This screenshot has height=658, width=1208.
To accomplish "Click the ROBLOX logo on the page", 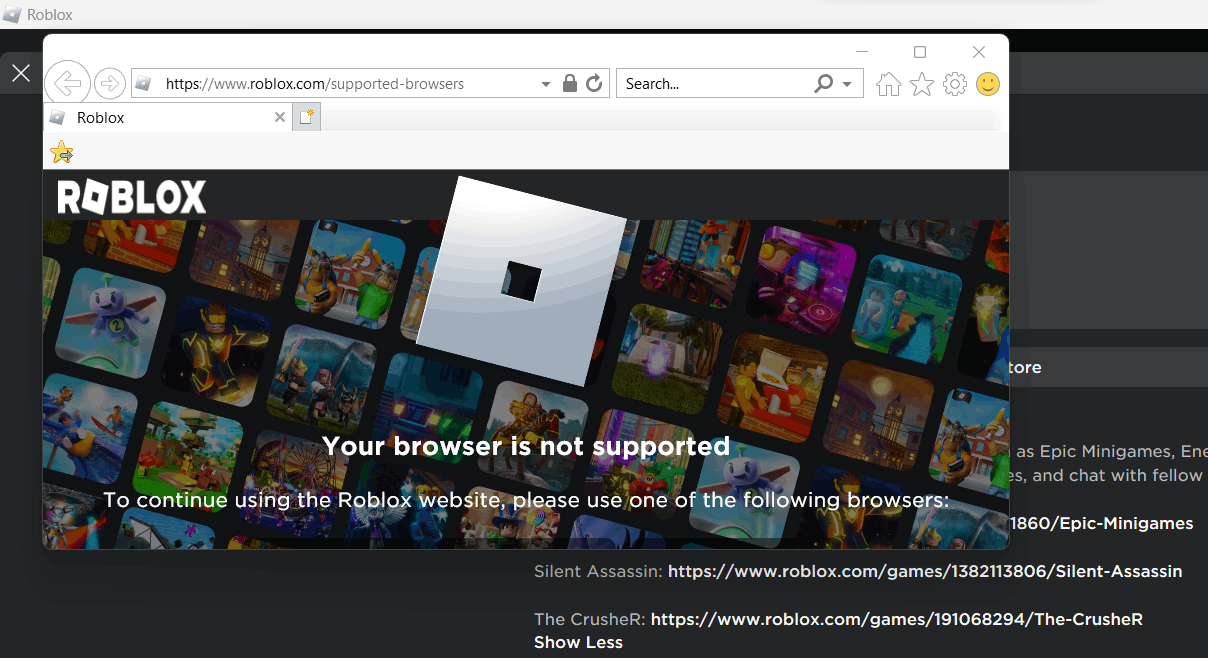I will pos(132,197).
